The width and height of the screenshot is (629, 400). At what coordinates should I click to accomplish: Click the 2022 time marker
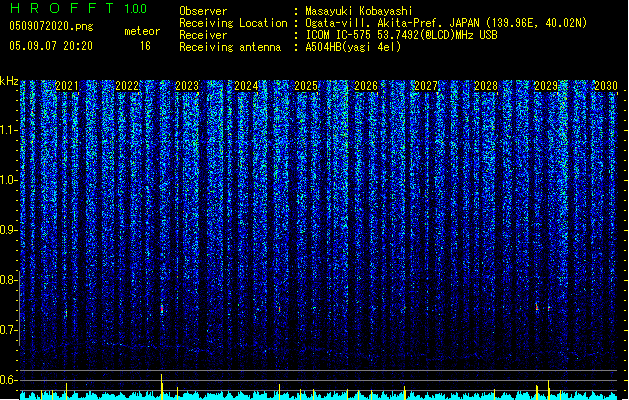click(x=127, y=86)
